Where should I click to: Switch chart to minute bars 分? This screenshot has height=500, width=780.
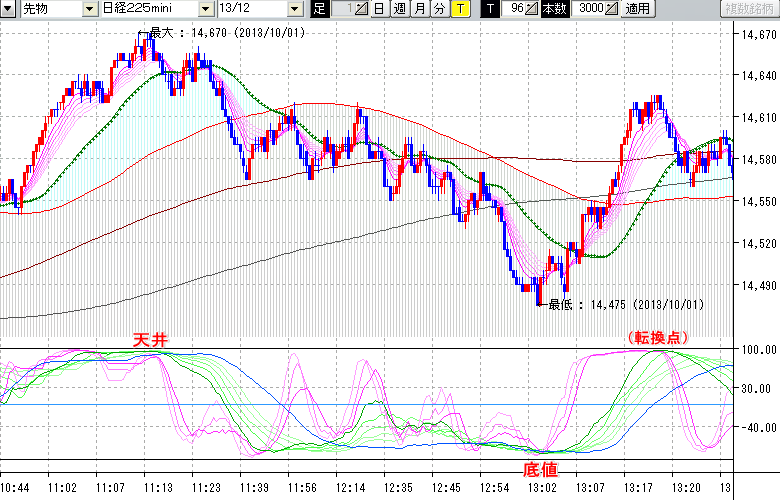(439, 9)
